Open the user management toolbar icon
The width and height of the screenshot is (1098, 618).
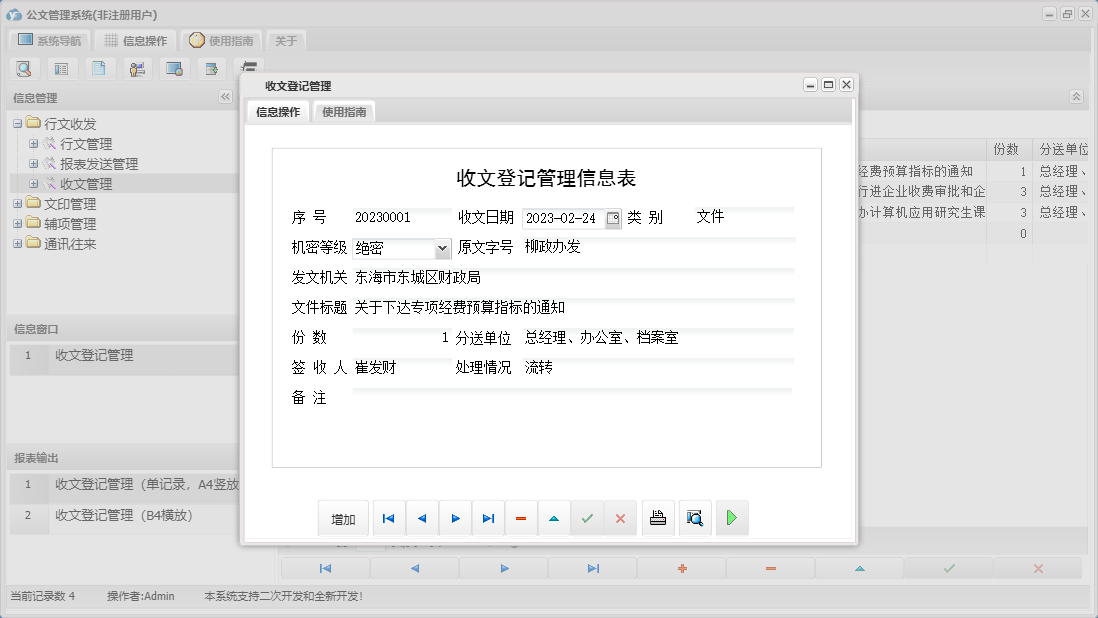point(137,68)
